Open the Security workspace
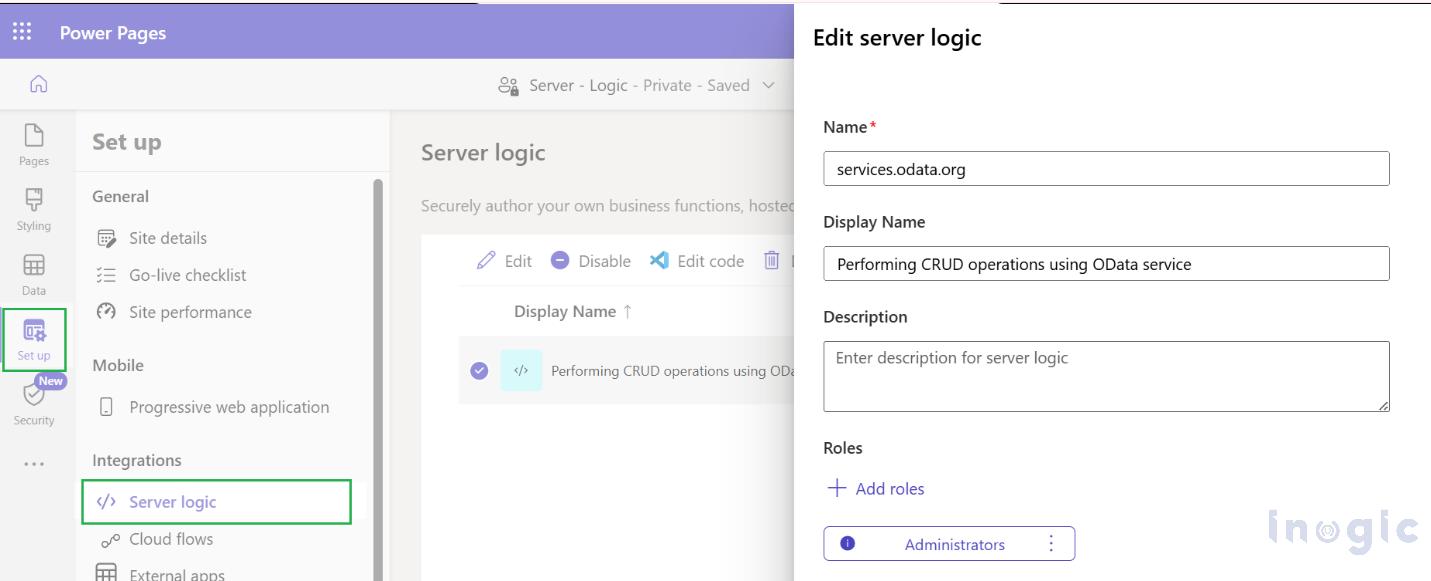1431x581 pixels. coord(34,405)
